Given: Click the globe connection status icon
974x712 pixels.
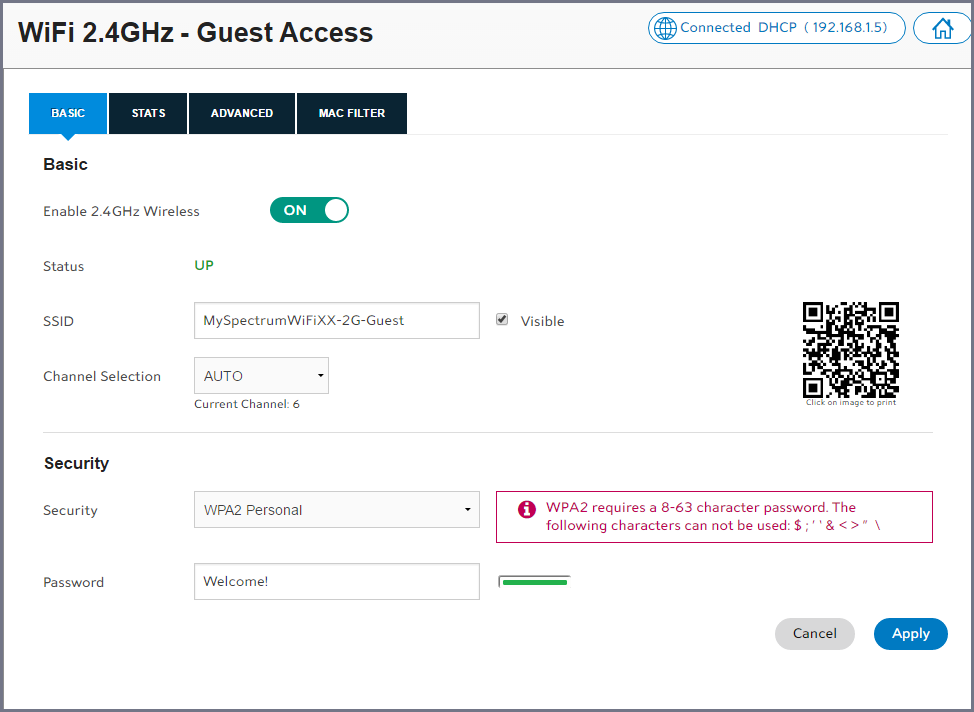Looking at the screenshot, I should 665,28.
